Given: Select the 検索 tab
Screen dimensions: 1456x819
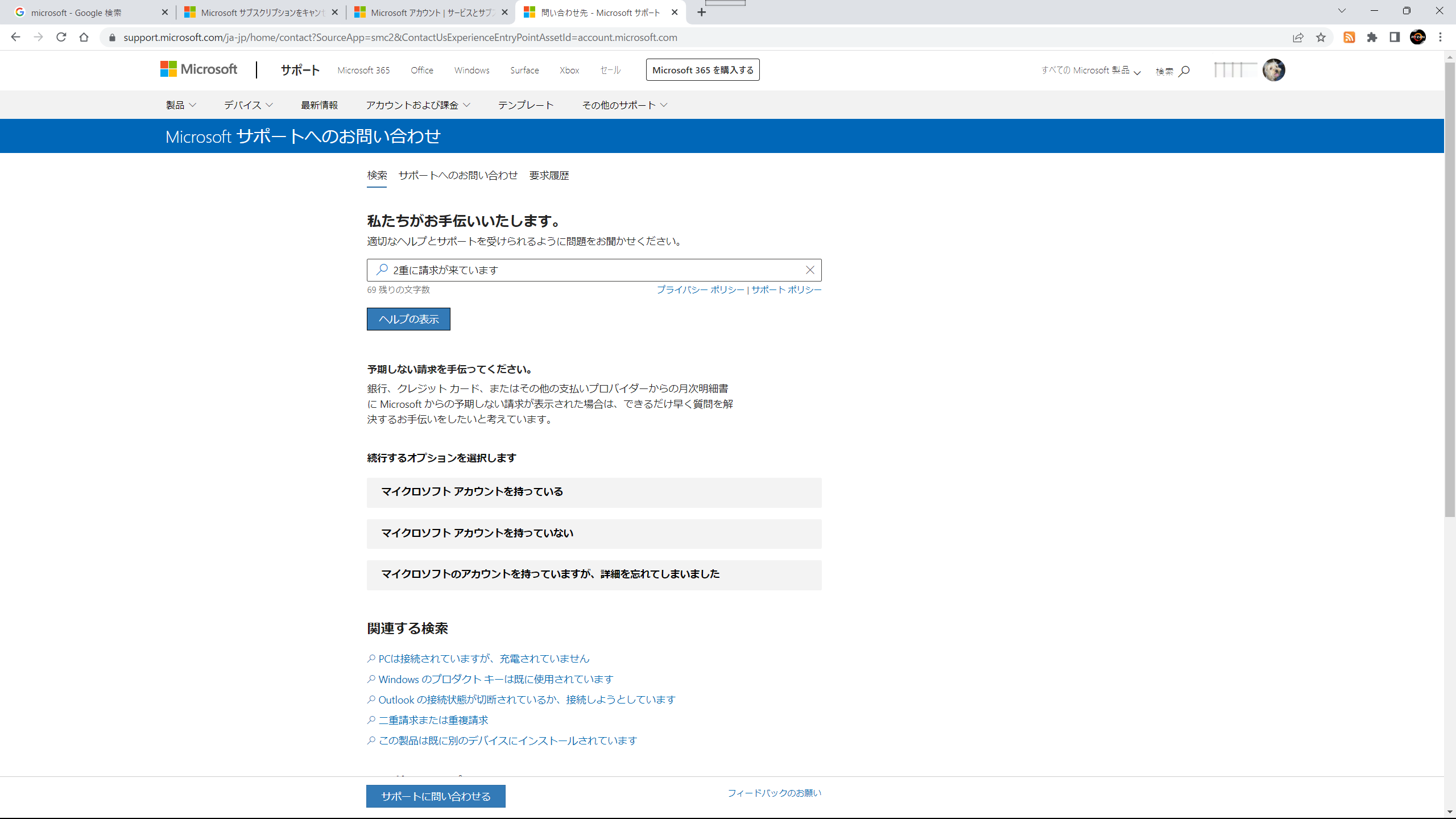Looking at the screenshot, I should pos(377,175).
